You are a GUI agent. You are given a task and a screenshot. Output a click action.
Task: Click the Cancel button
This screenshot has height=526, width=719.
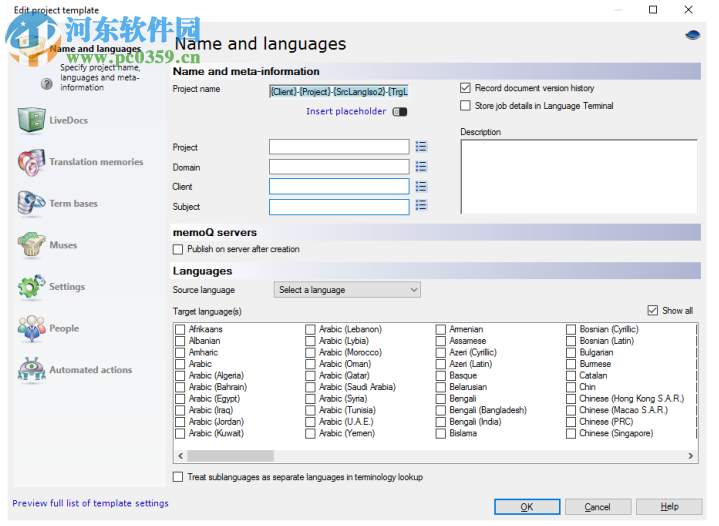(597, 507)
